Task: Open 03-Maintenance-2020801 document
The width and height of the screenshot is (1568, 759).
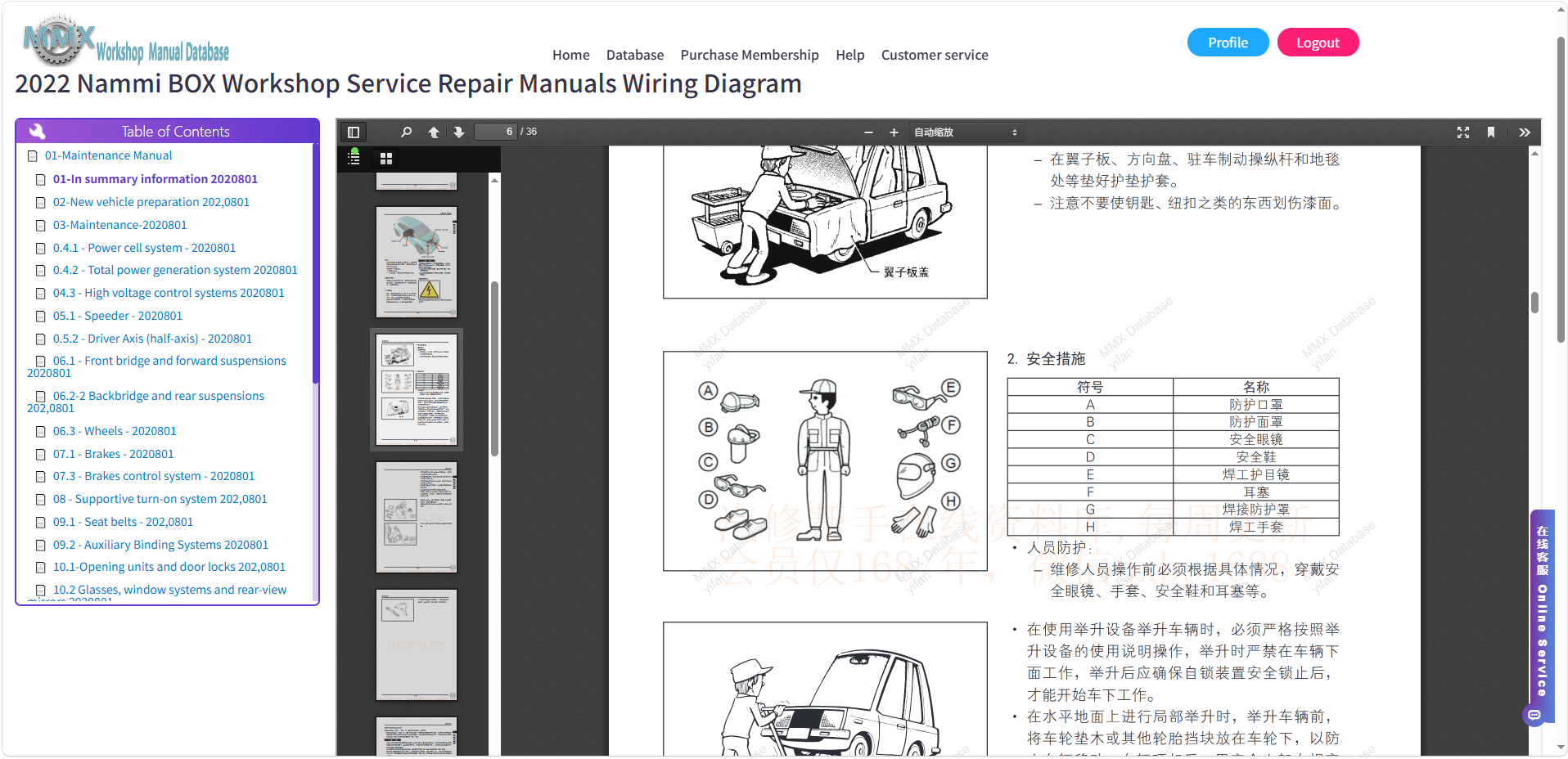Action: pos(120,225)
